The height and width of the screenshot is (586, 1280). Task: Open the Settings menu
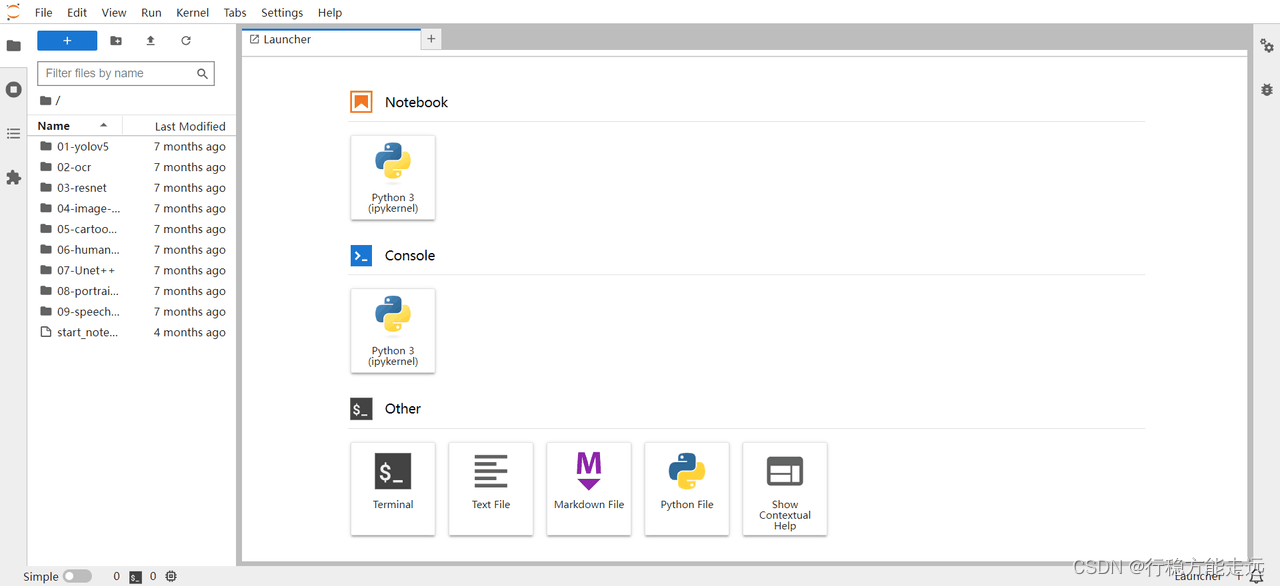pyautogui.click(x=282, y=13)
